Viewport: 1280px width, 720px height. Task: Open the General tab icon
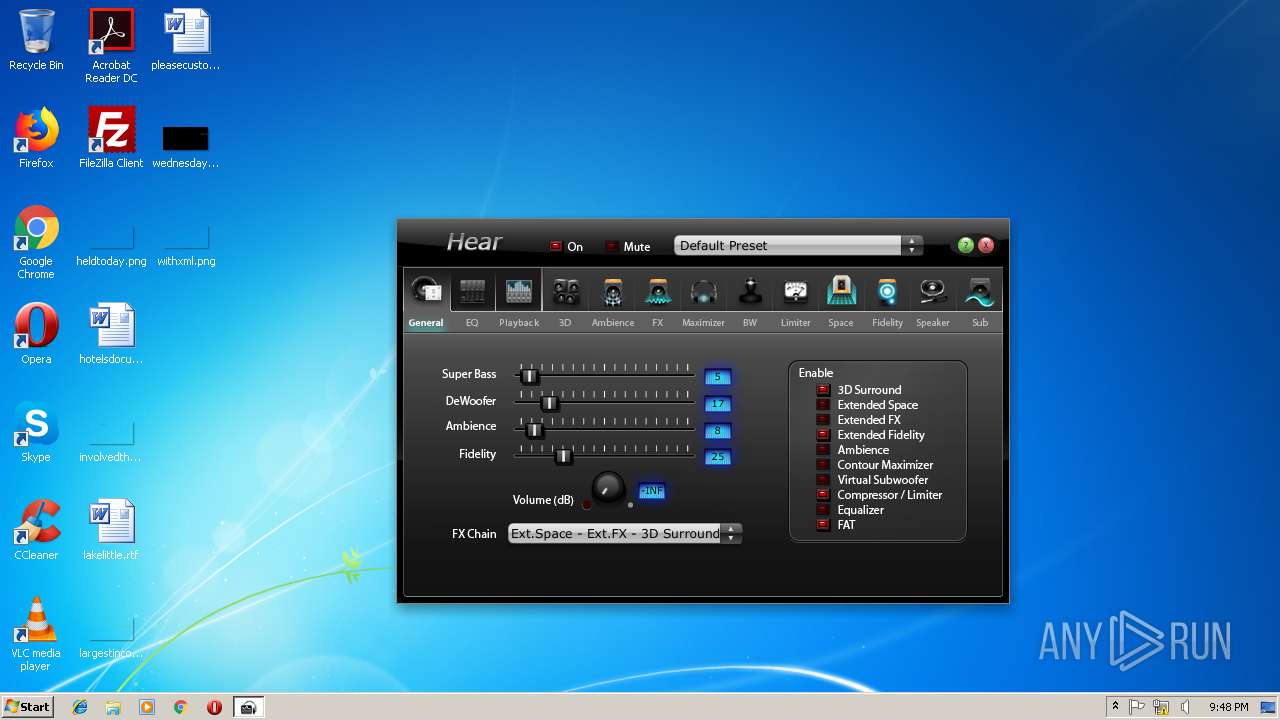pos(427,291)
